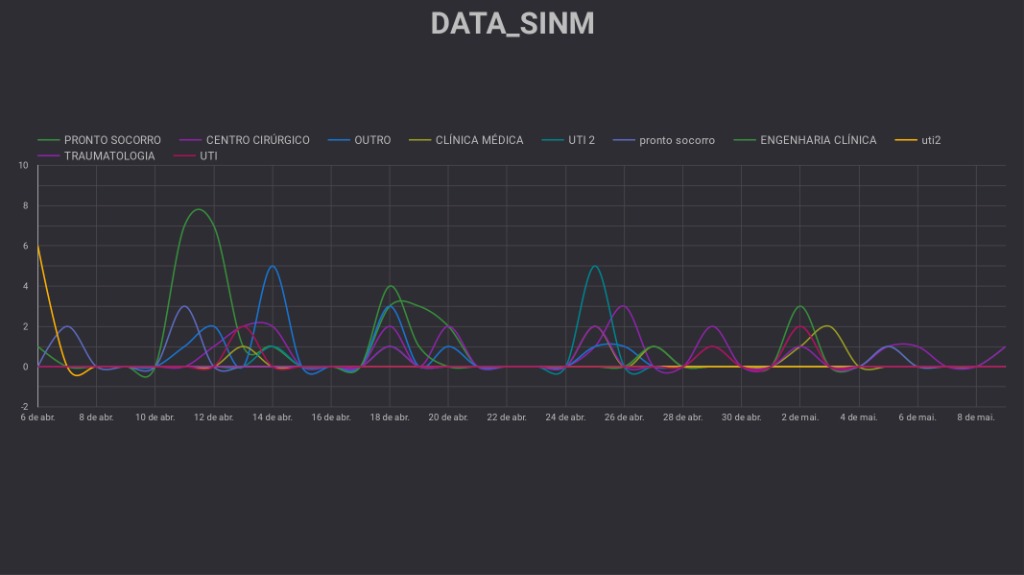
Task: Select the TRAUMATOLOGIA legend entry
Action: click(x=109, y=156)
